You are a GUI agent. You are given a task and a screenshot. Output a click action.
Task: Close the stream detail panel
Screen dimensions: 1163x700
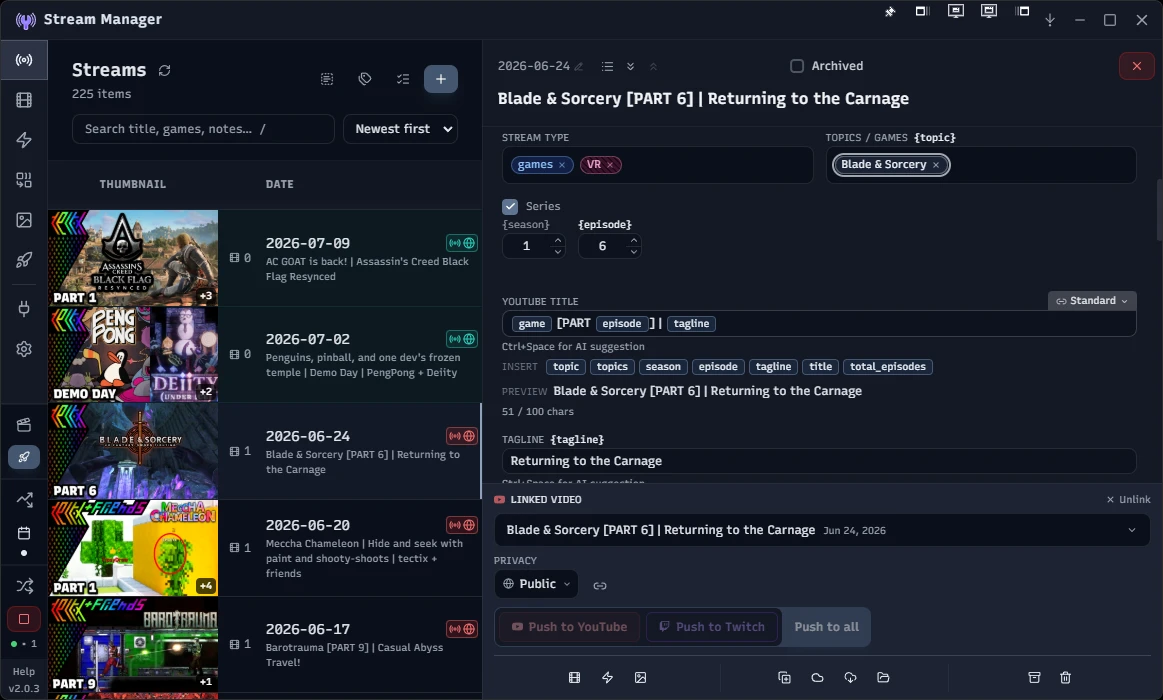pos(1136,66)
